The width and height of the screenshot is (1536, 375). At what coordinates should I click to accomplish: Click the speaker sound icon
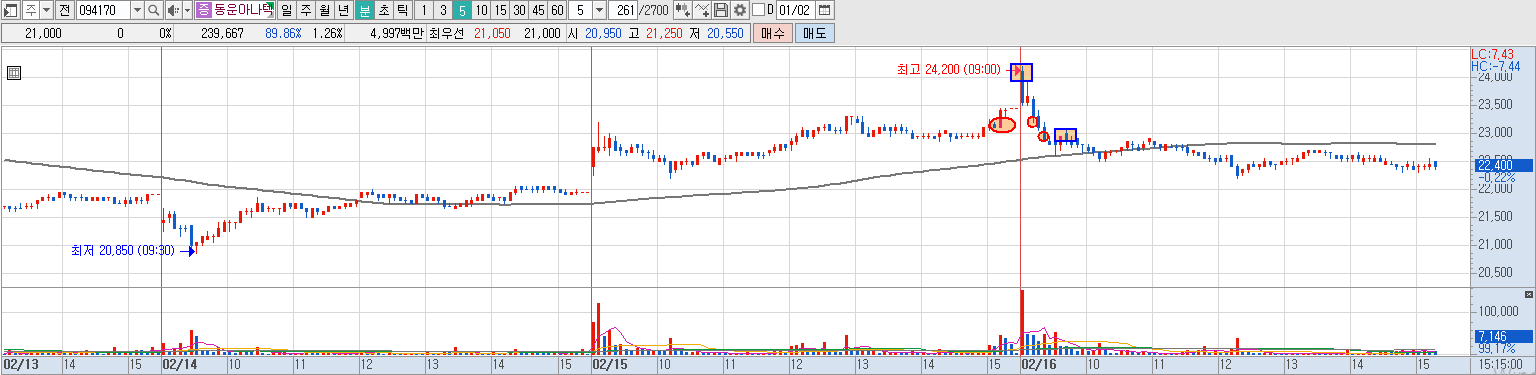pyautogui.click(x=173, y=10)
